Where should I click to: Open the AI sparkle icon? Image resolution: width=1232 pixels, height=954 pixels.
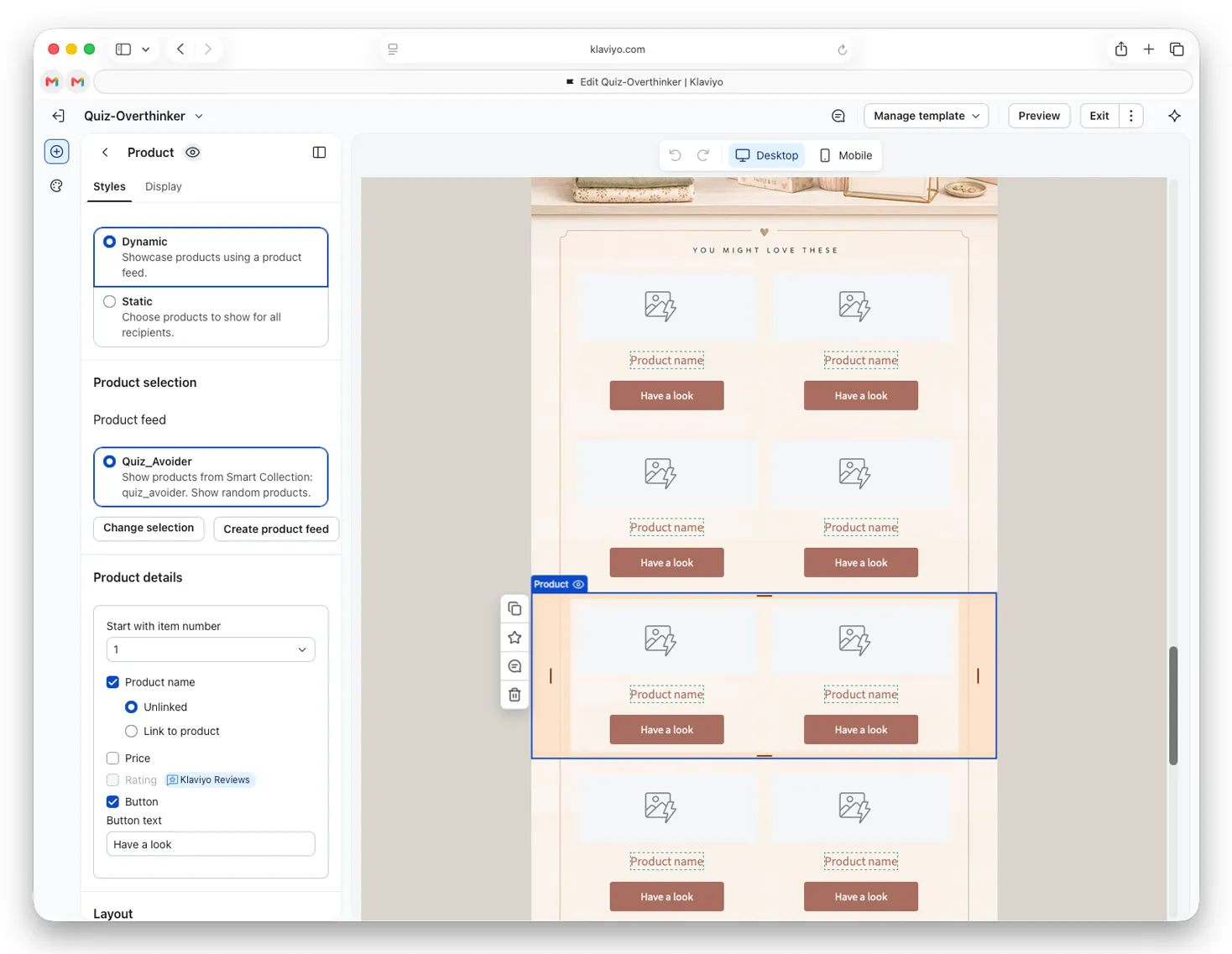[x=1174, y=116]
